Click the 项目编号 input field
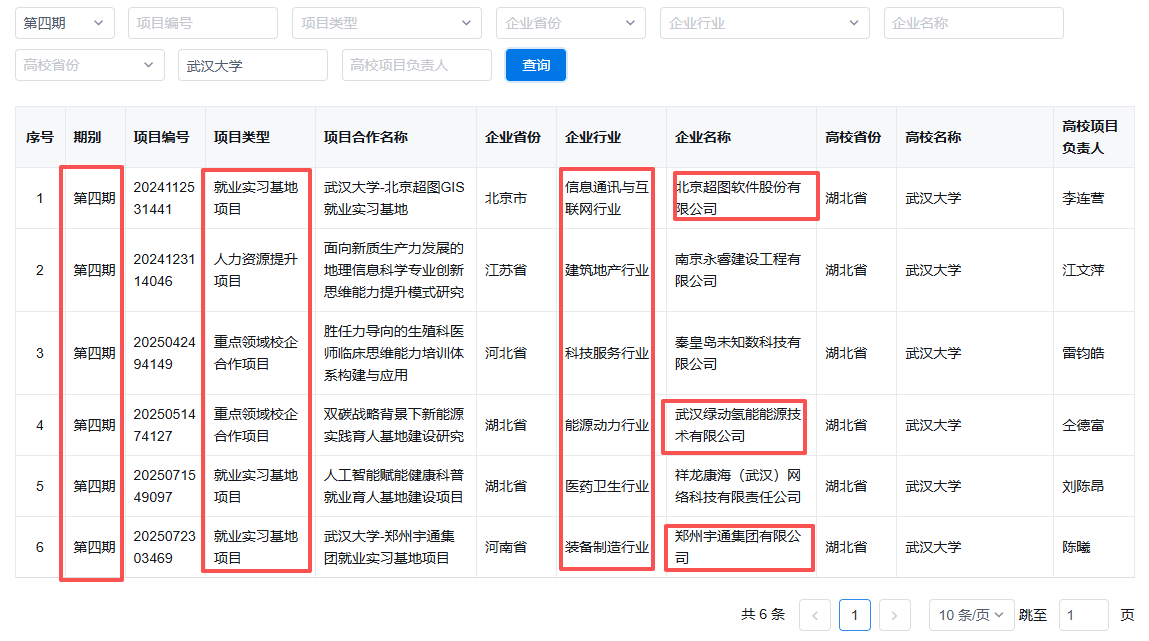 (203, 23)
